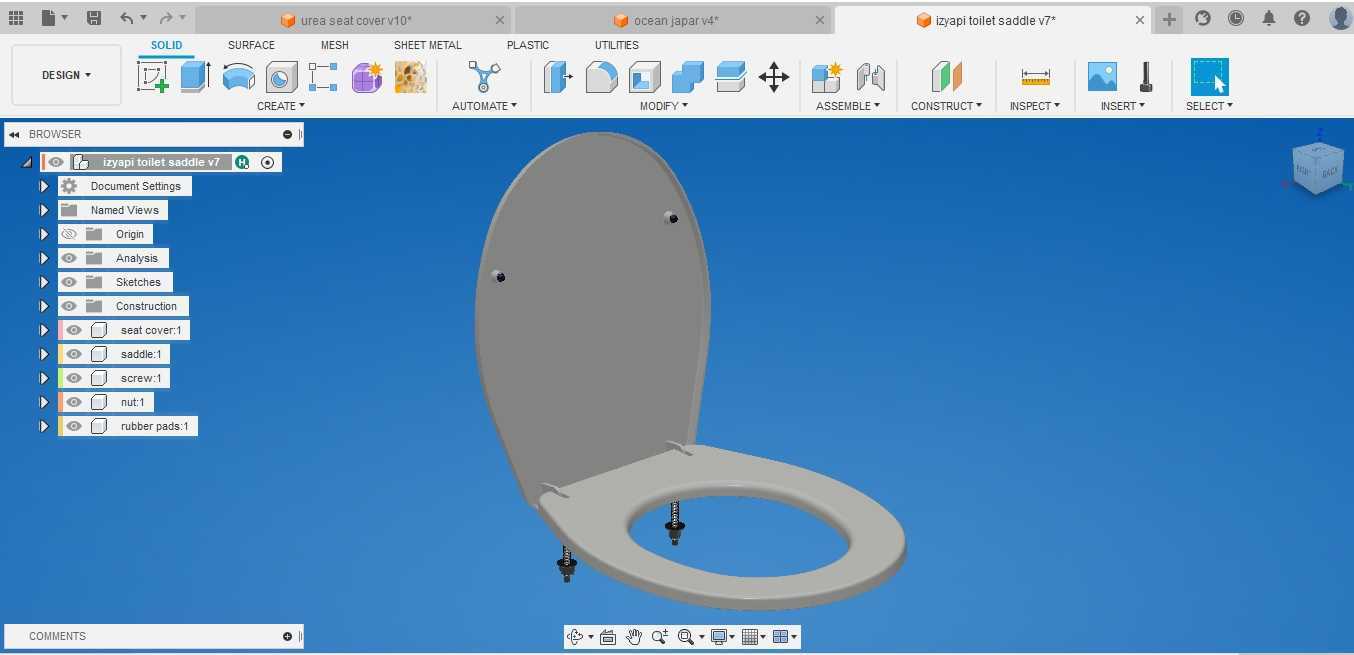
Task: Open a new design tab with plus button
Action: click(1170, 19)
